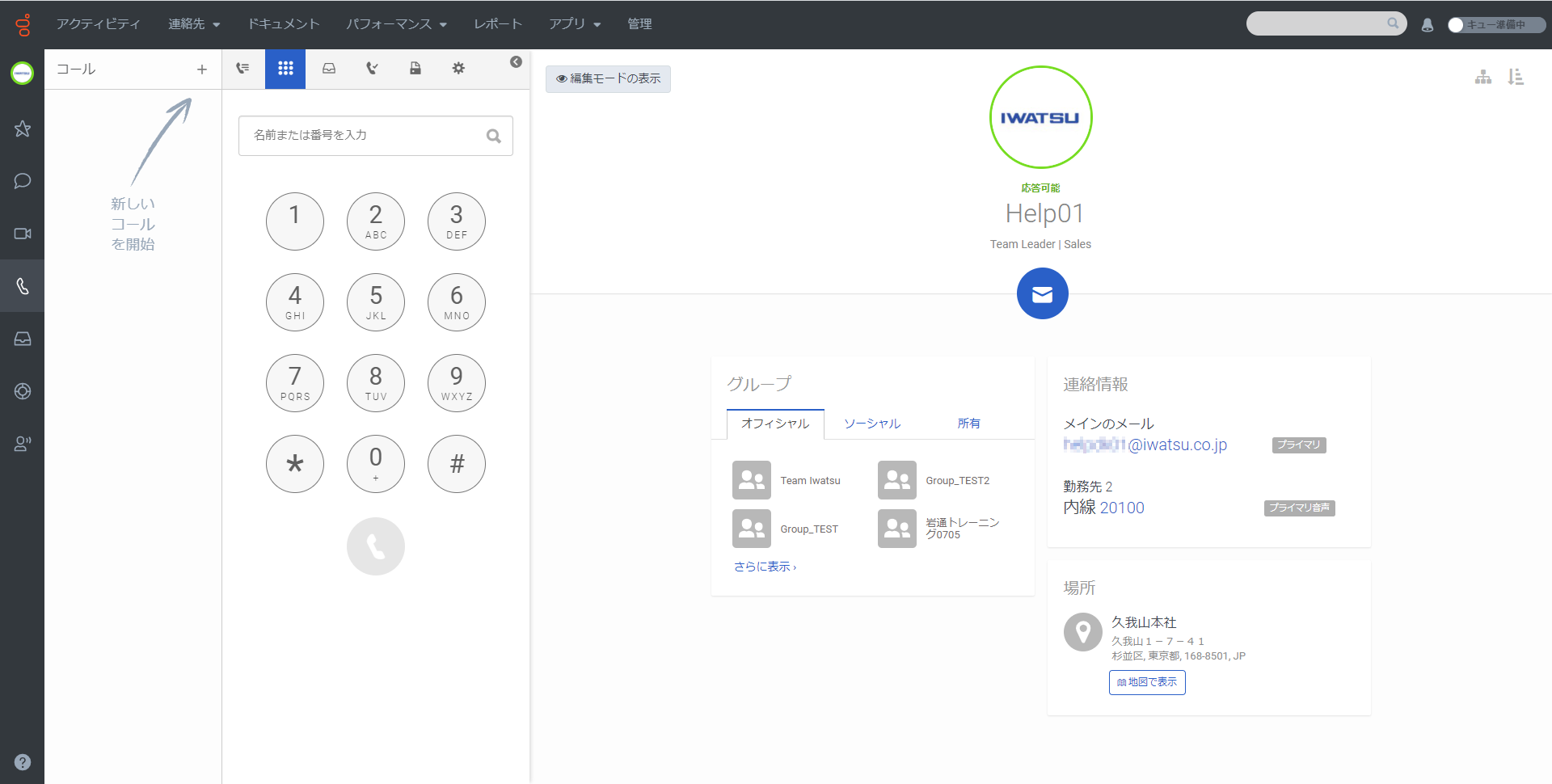Click the Help01 profile name
This screenshot has height=784, width=1552.
click(x=1044, y=213)
